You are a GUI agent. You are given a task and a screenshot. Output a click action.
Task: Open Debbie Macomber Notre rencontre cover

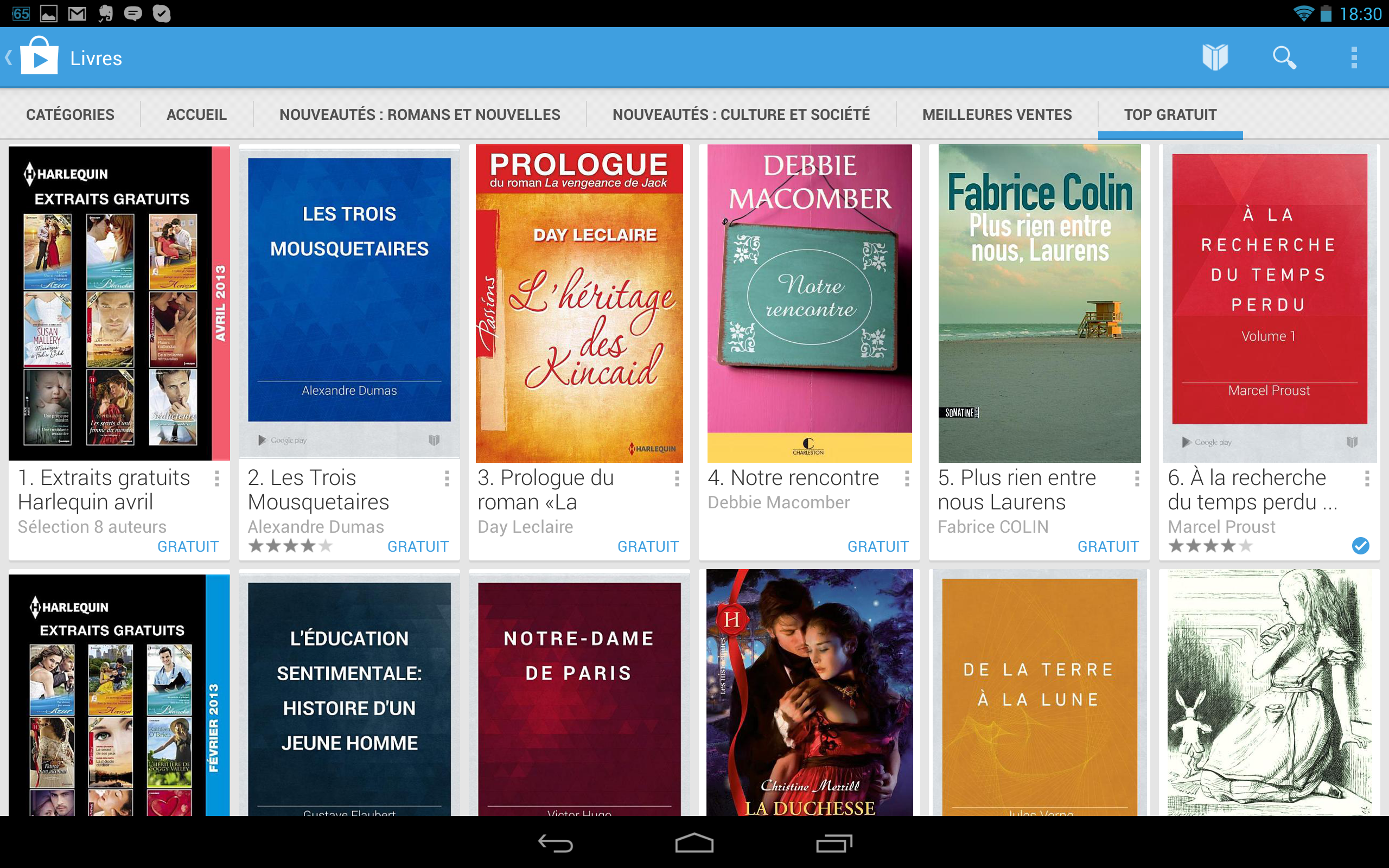[x=810, y=303]
